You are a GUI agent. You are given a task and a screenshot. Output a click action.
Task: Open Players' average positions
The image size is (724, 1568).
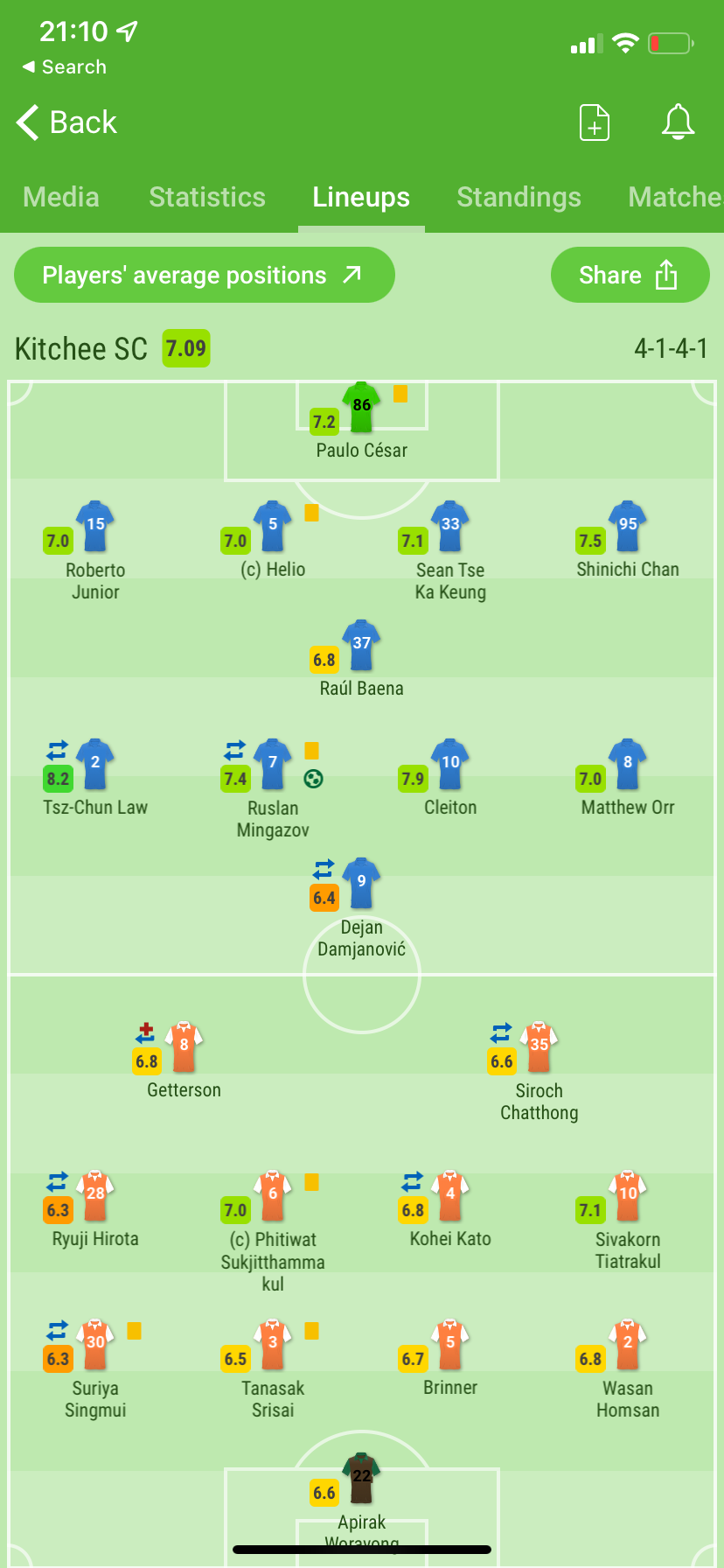205,275
